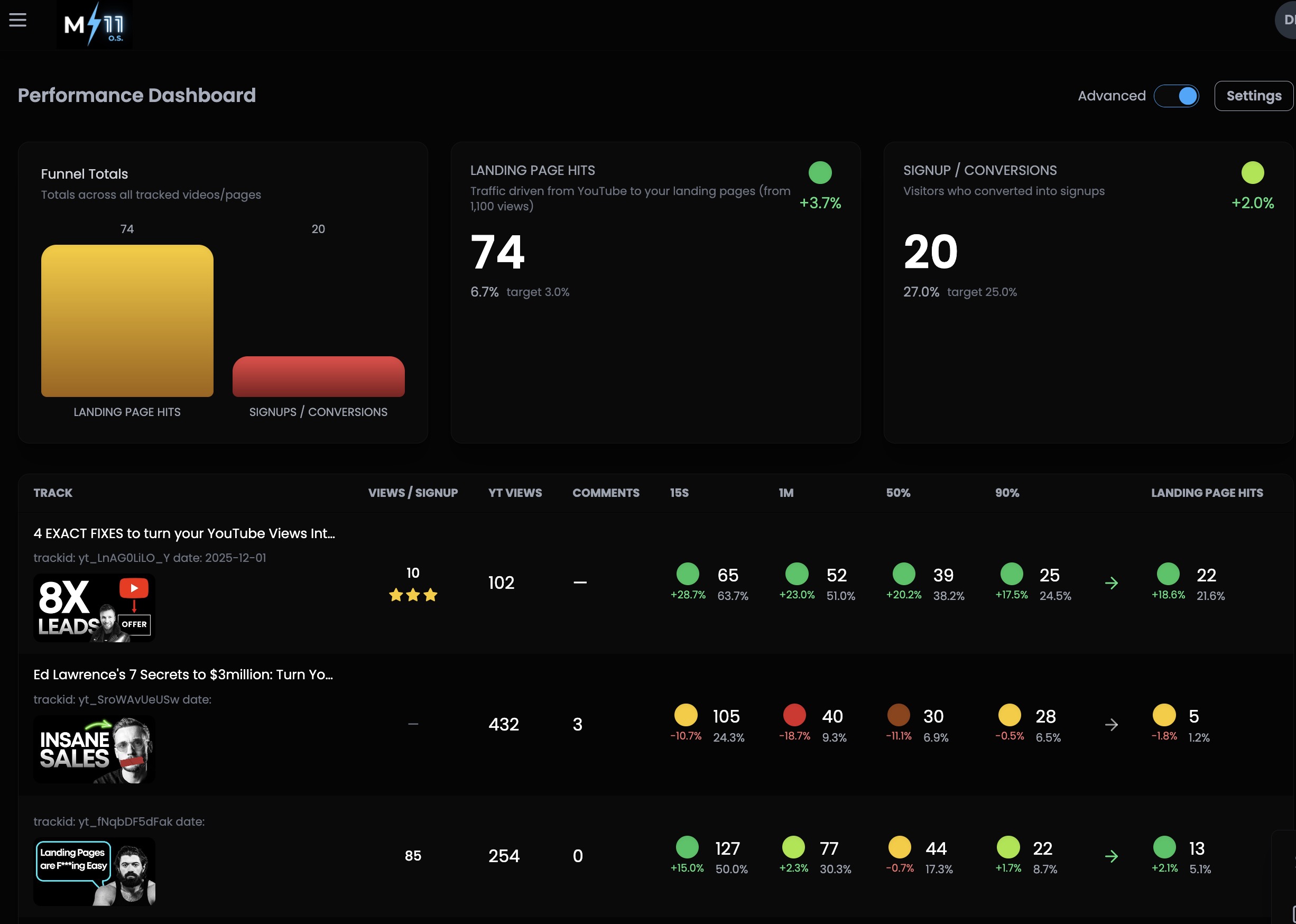This screenshot has height=924, width=1296.
Task: Open the Settings button
Action: [x=1253, y=96]
